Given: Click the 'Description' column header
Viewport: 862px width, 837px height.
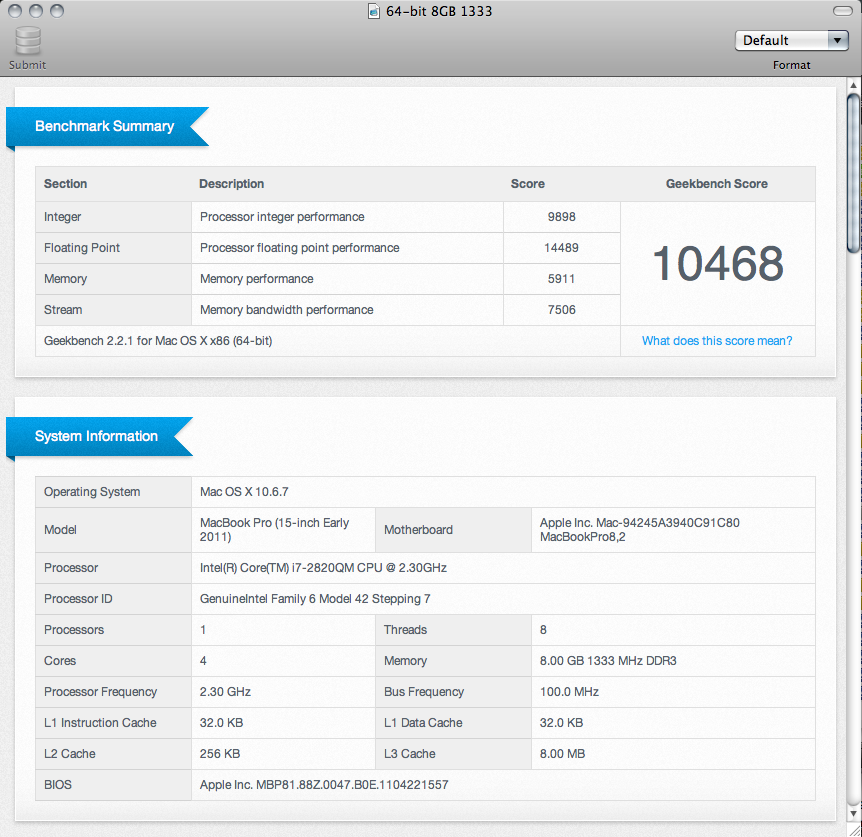Looking at the screenshot, I should [231, 184].
